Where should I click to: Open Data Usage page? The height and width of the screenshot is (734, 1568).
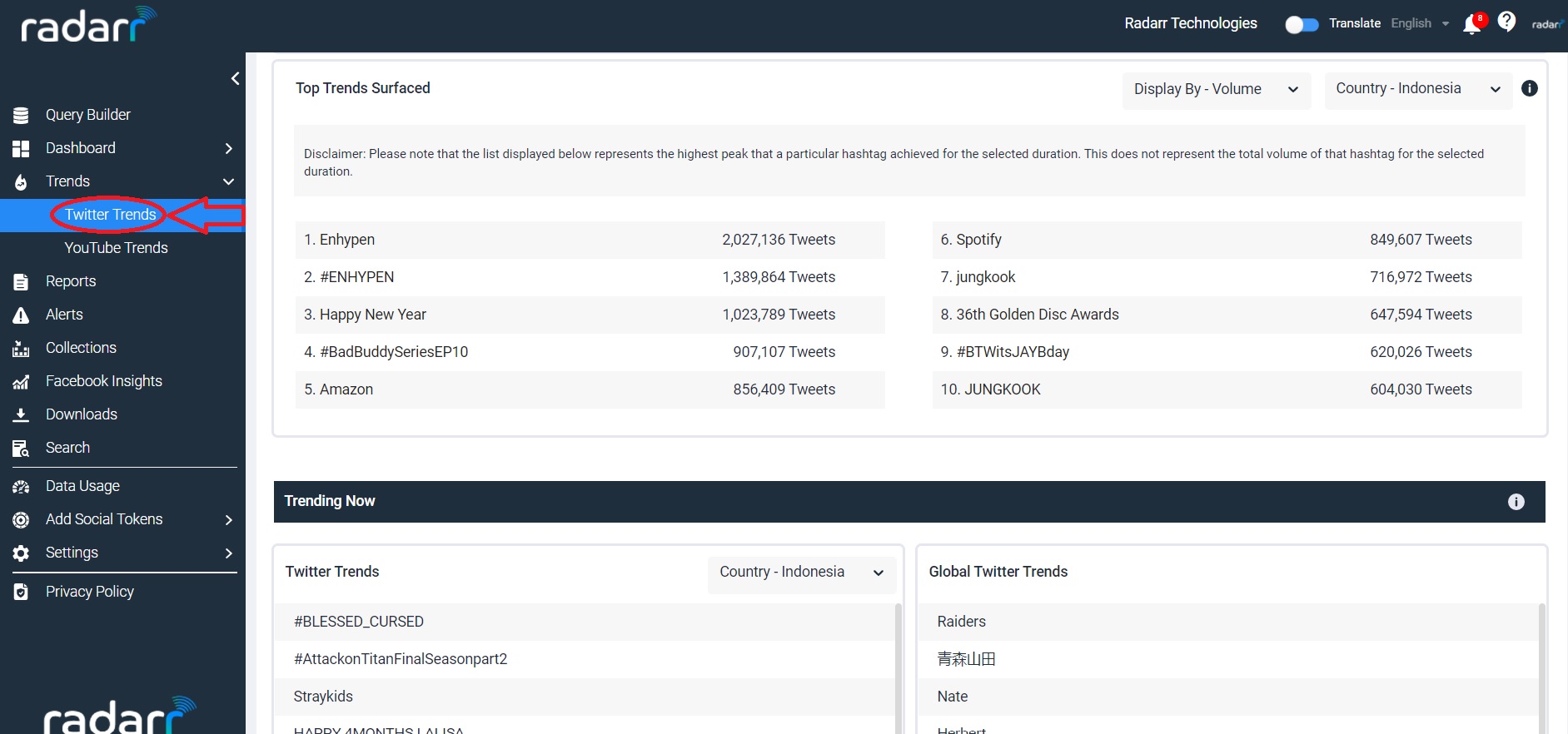click(x=82, y=486)
